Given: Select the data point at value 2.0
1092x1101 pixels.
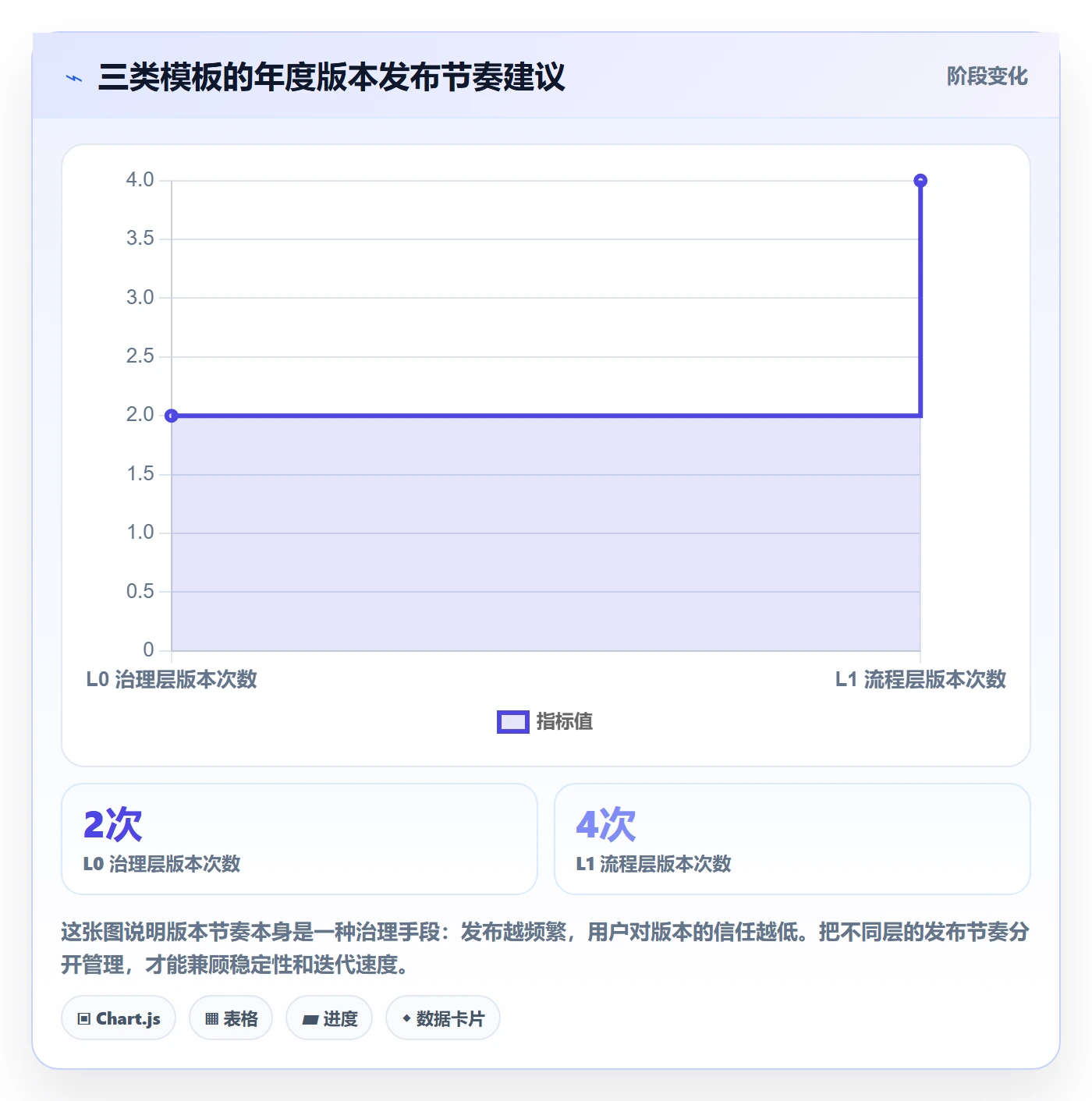Looking at the screenshot, I should point(172,416).
